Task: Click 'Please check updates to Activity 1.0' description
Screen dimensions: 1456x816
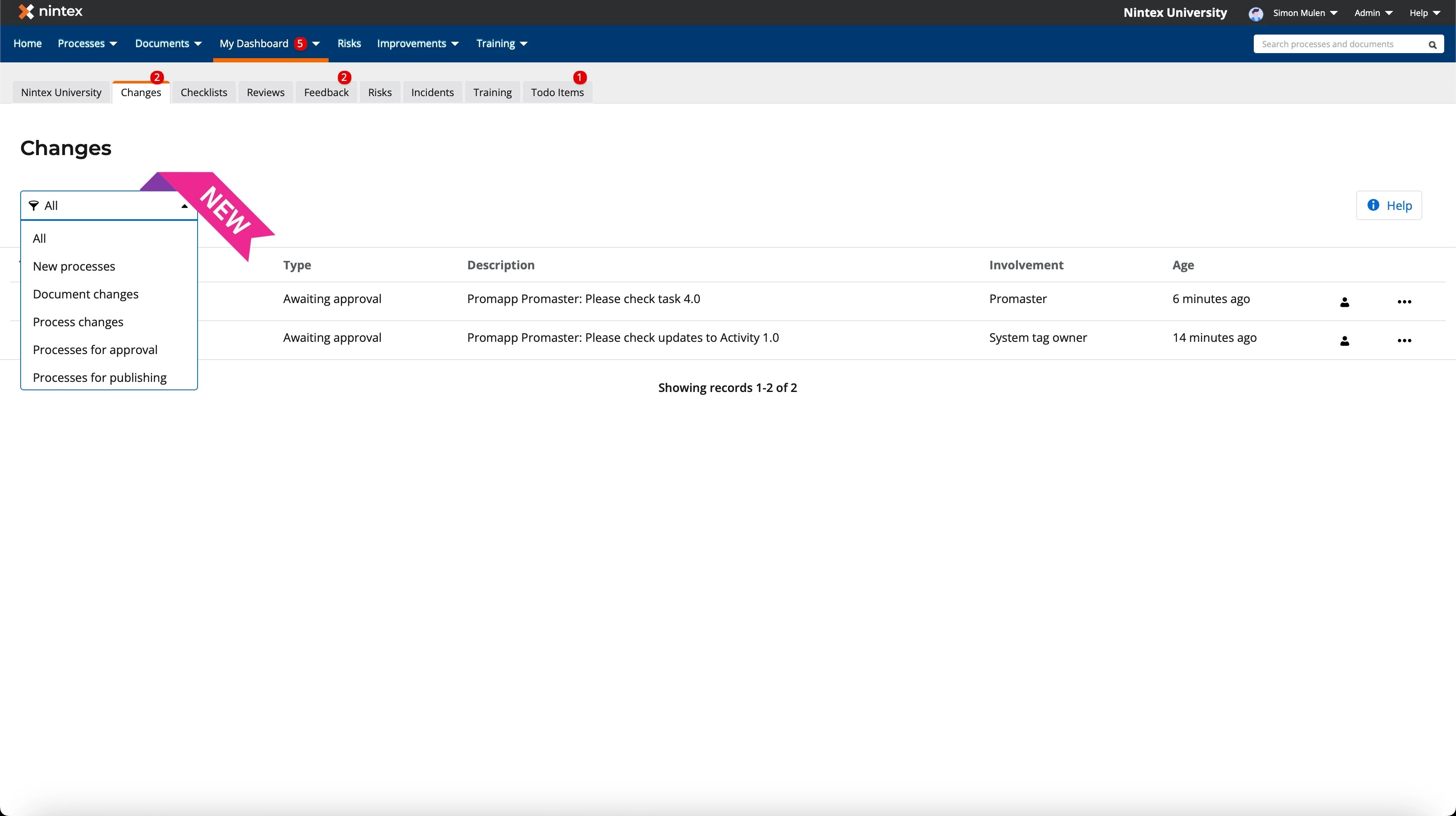Action: pos(623,338)
